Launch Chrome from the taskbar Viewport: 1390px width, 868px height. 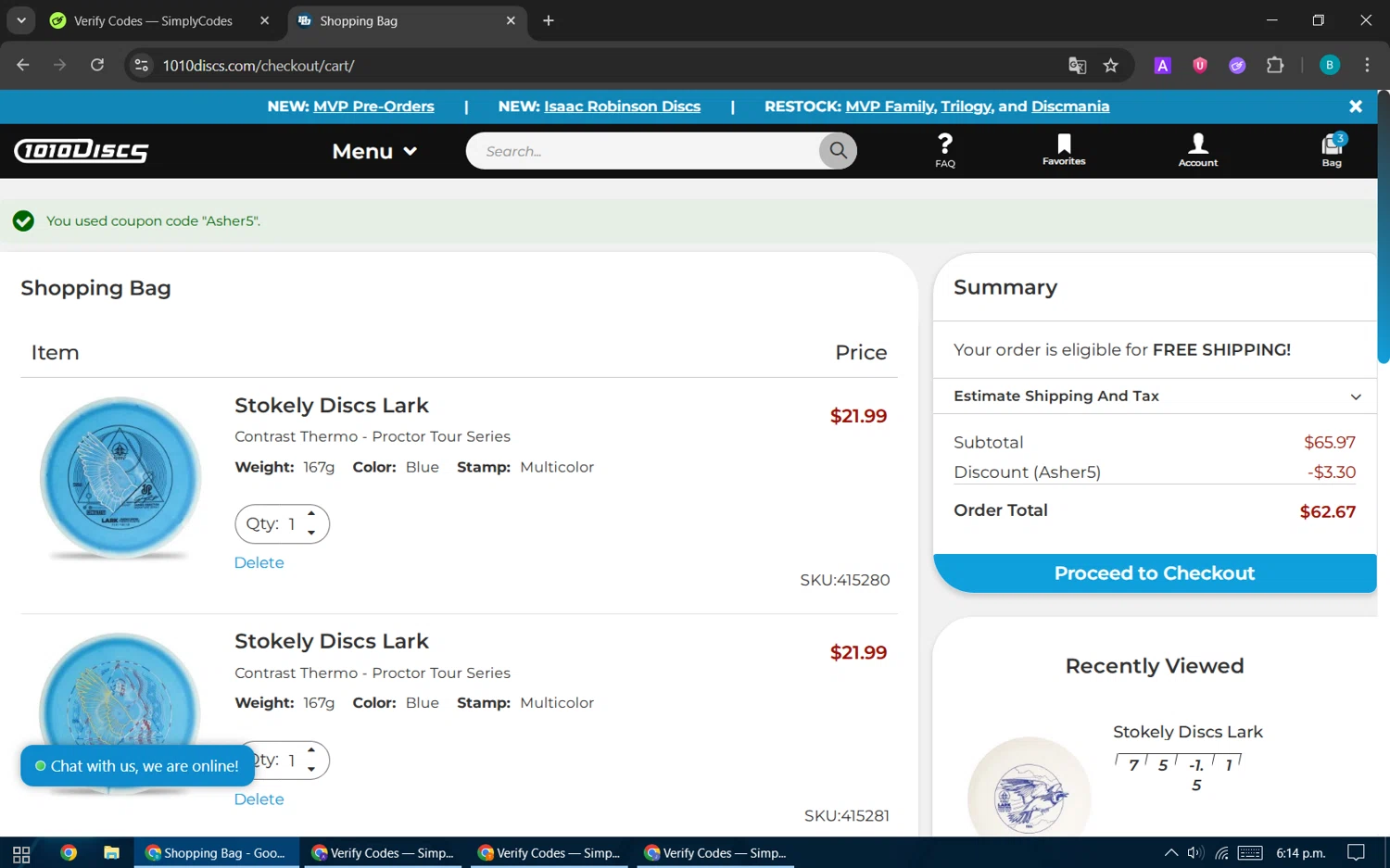pos(69,853)
